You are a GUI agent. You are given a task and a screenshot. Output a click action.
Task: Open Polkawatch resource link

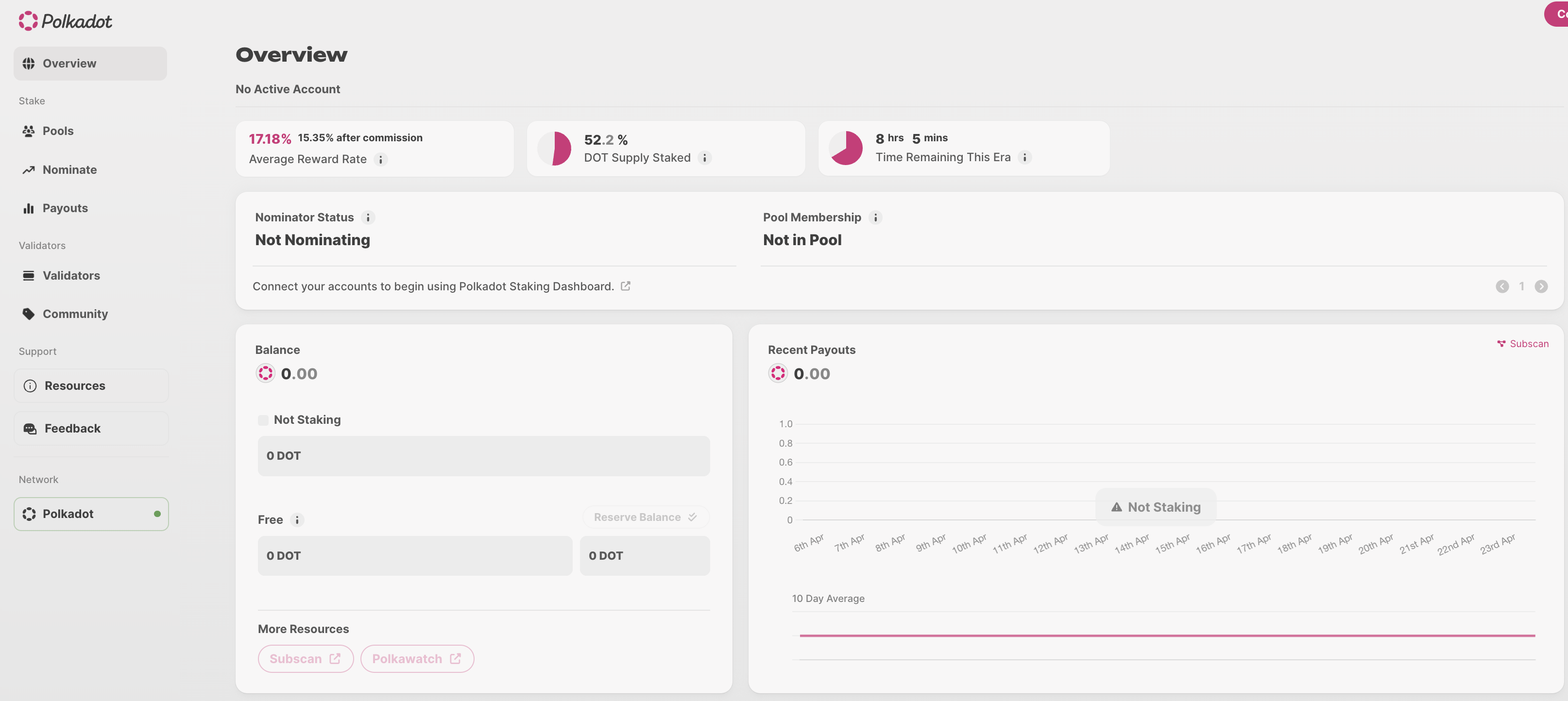(417, 659)
